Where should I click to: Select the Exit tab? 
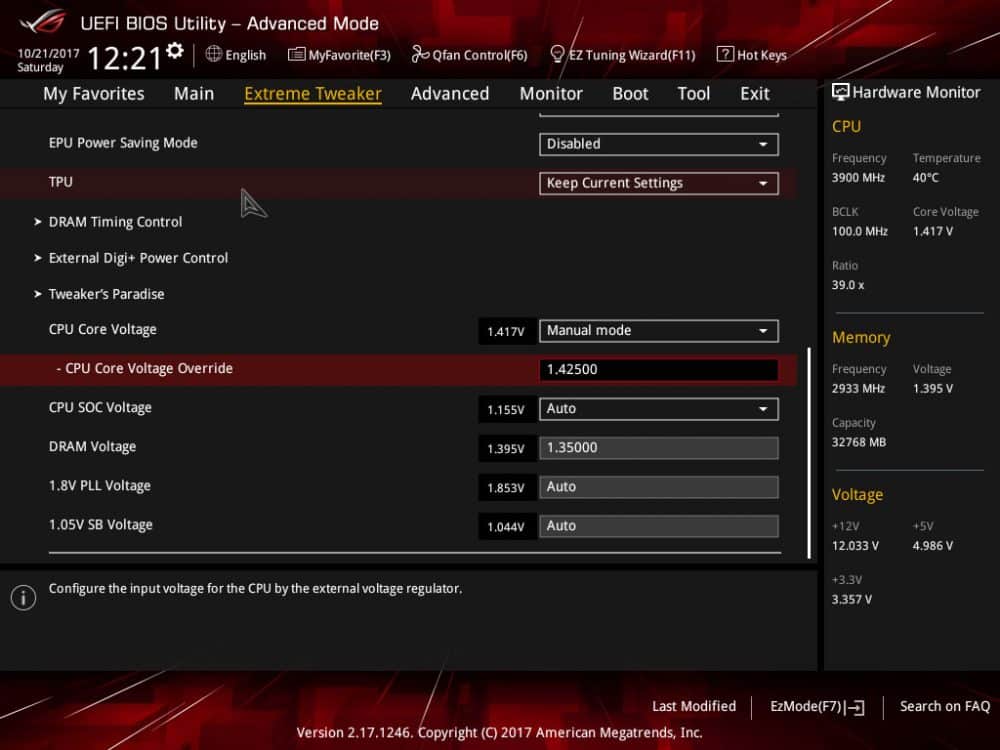point(754,94)
